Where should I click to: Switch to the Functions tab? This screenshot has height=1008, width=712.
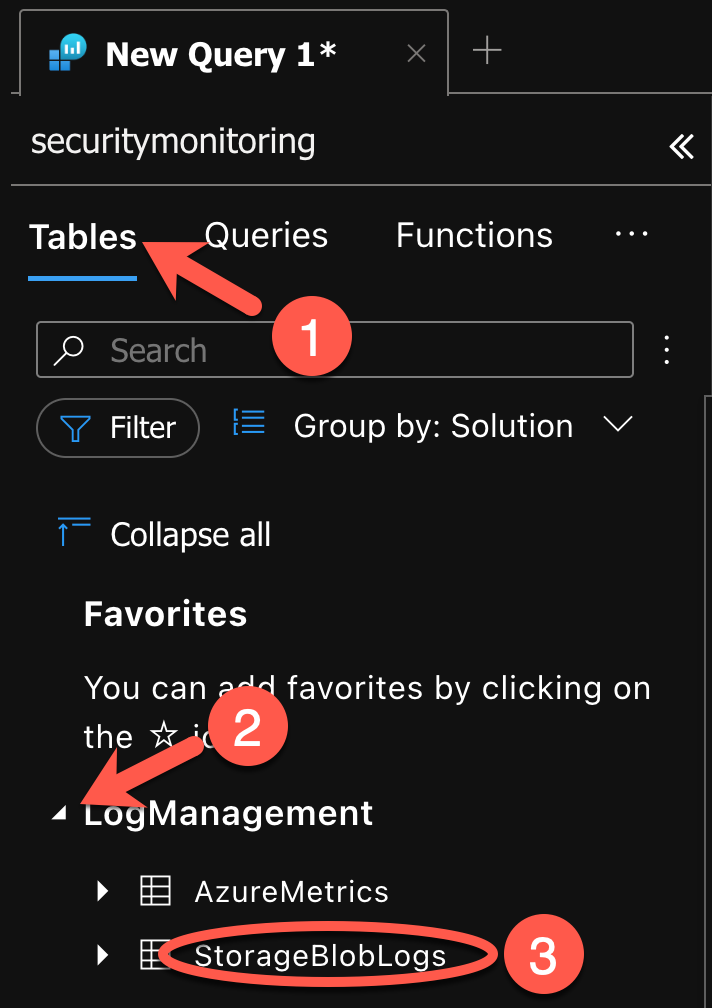[473, 235]
